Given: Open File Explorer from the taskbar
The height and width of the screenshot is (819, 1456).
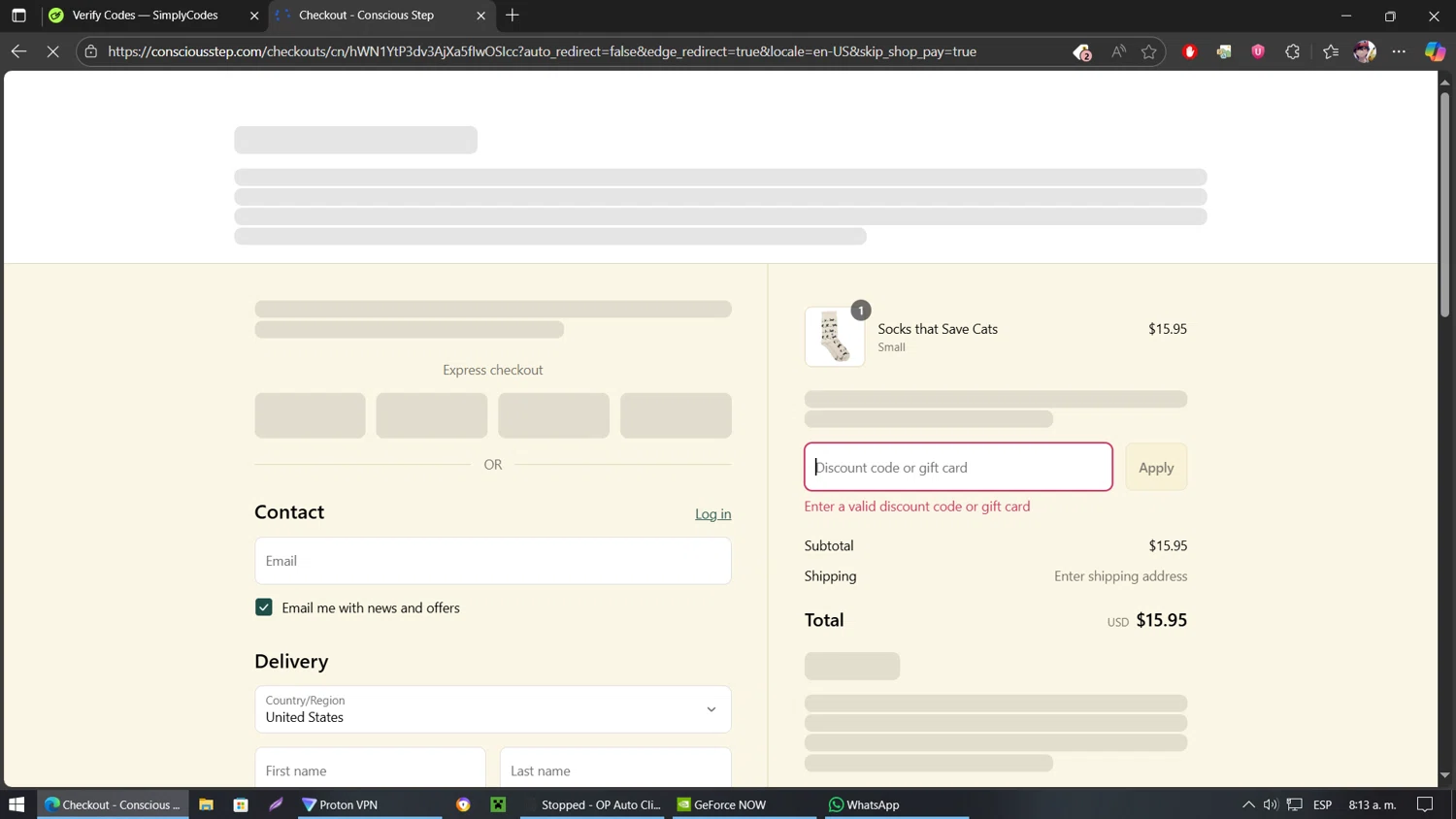Looking at the screenshot, I should point(206,804).
